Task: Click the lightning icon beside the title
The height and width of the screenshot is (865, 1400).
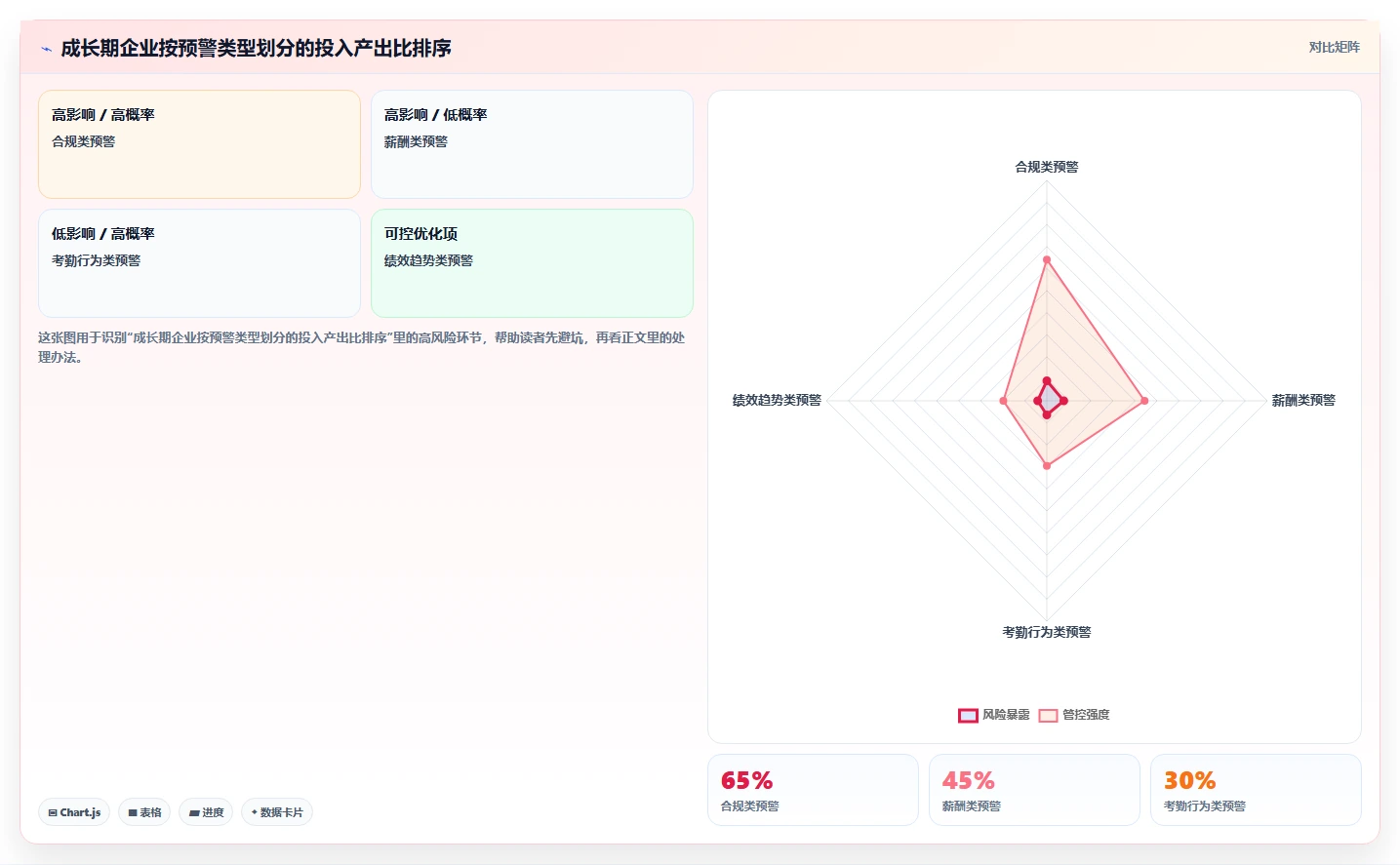Action: pos(46,49)
